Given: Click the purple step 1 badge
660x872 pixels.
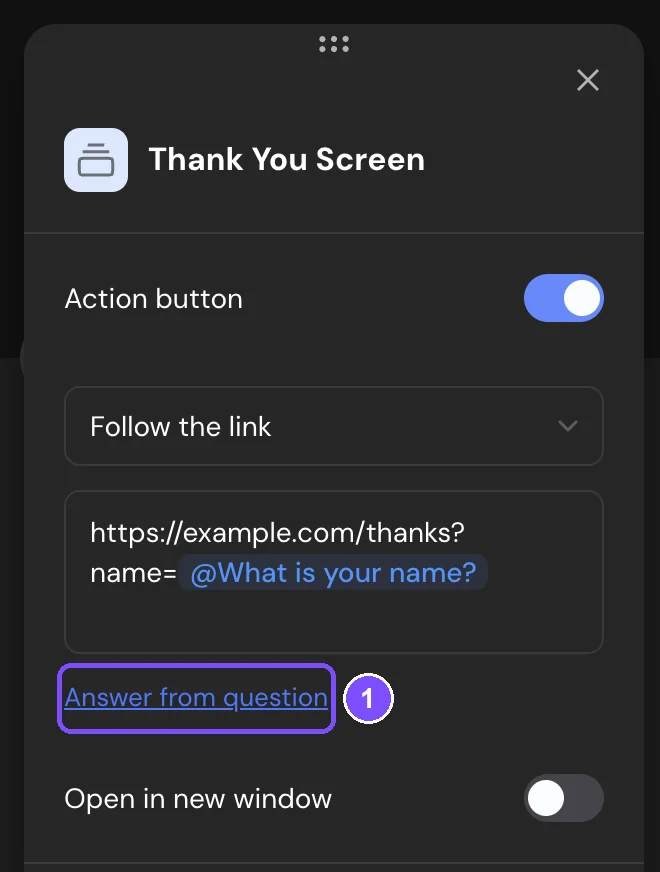Looking at the screenshot, I should [x=368, y=698].
